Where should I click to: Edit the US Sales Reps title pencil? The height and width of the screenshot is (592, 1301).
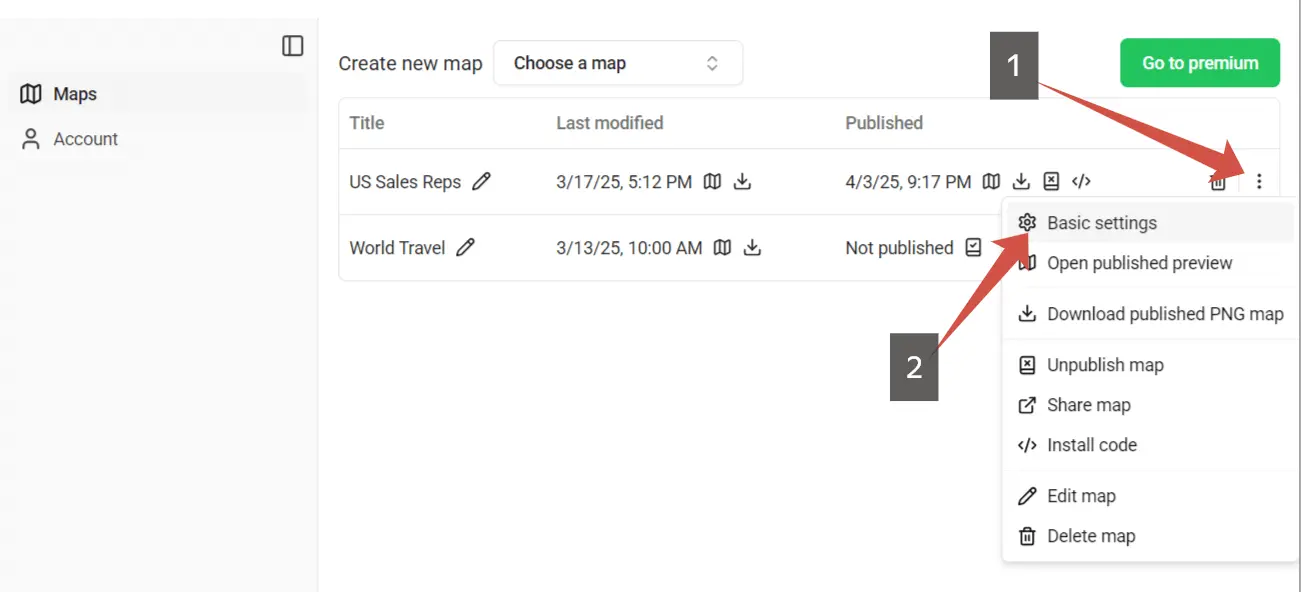pyautogui.click(x=481, y=182)
